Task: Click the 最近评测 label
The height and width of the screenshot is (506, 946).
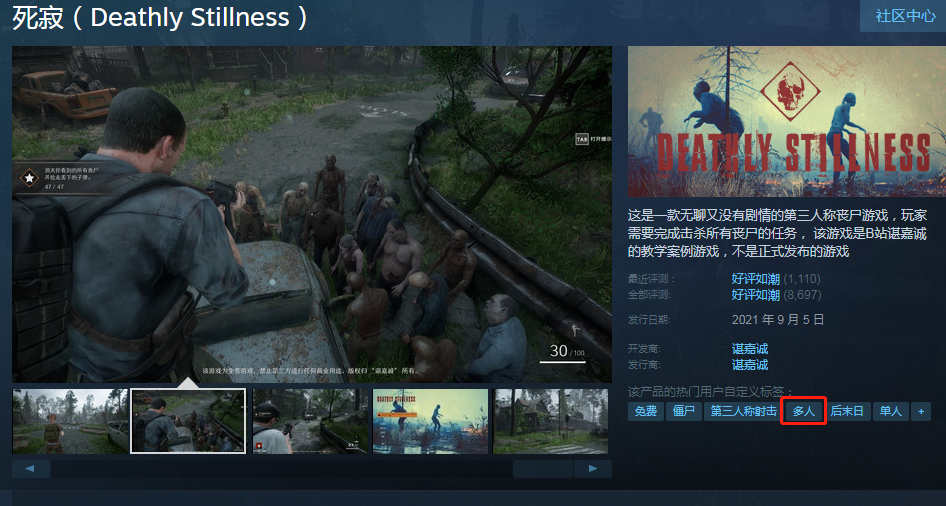Action: (652, 279)
